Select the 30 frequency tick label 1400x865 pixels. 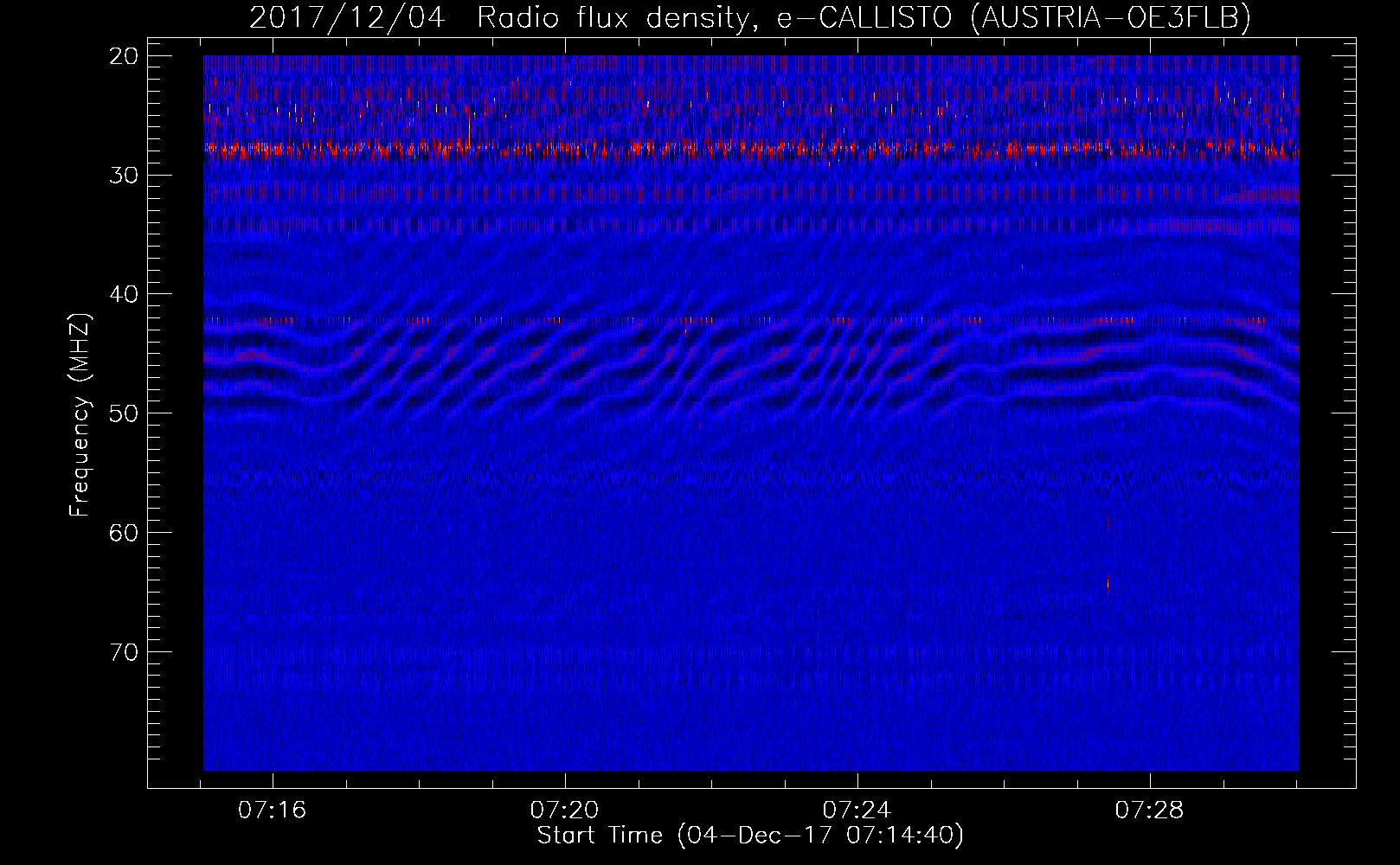(124, 175)
